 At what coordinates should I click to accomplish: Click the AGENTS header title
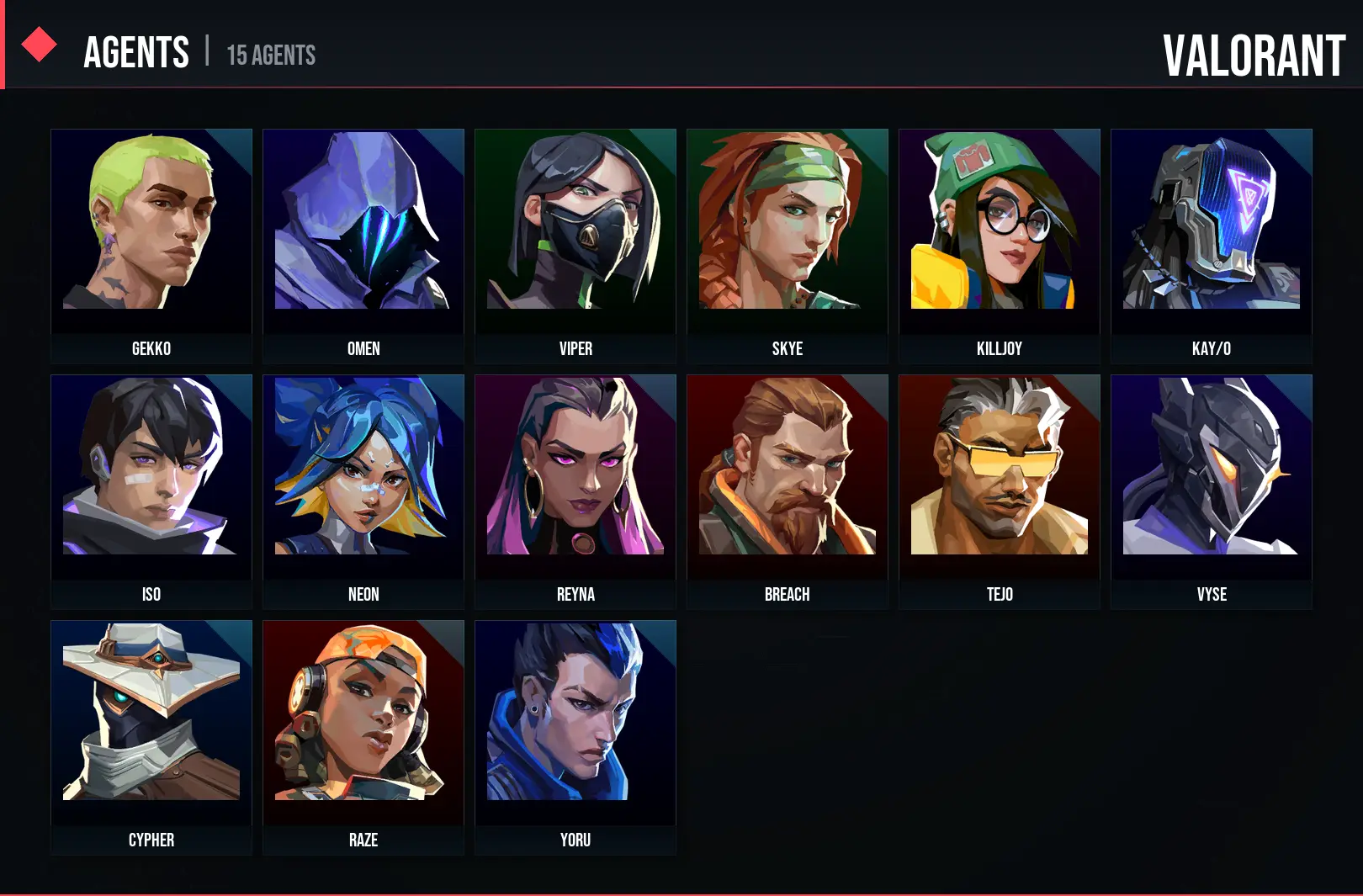coord(136,52)
